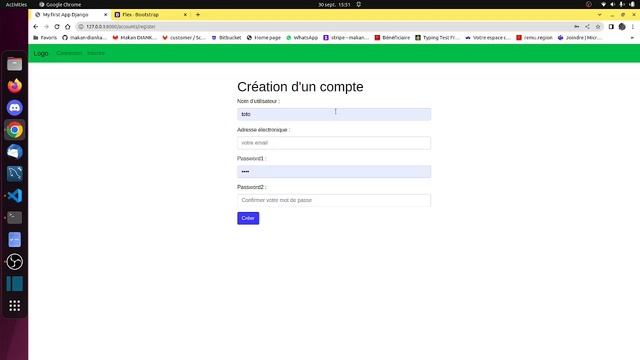This screenshot has width=640, height=360.
Task: Open the Votre espace bookmark
Action: [x=487, y=38]
